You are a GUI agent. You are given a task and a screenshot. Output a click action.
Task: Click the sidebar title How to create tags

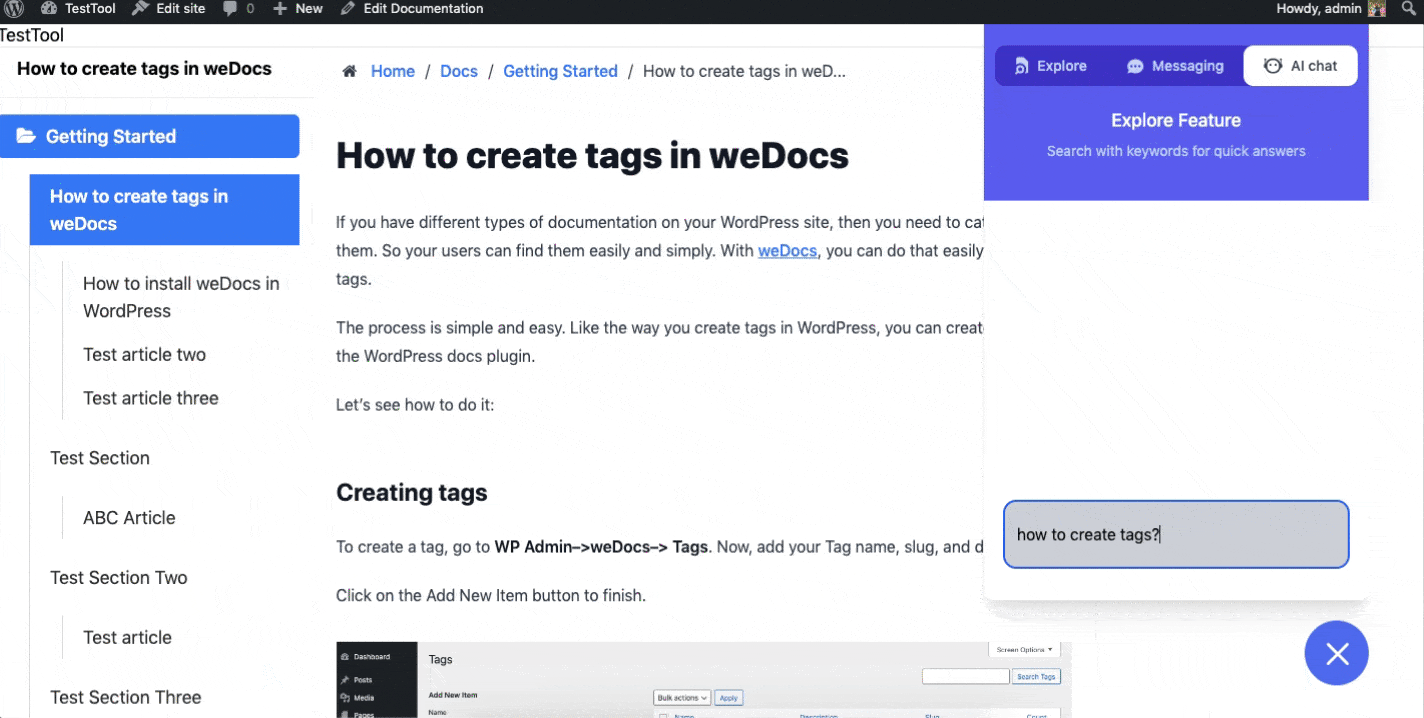(x=144, y=69)
